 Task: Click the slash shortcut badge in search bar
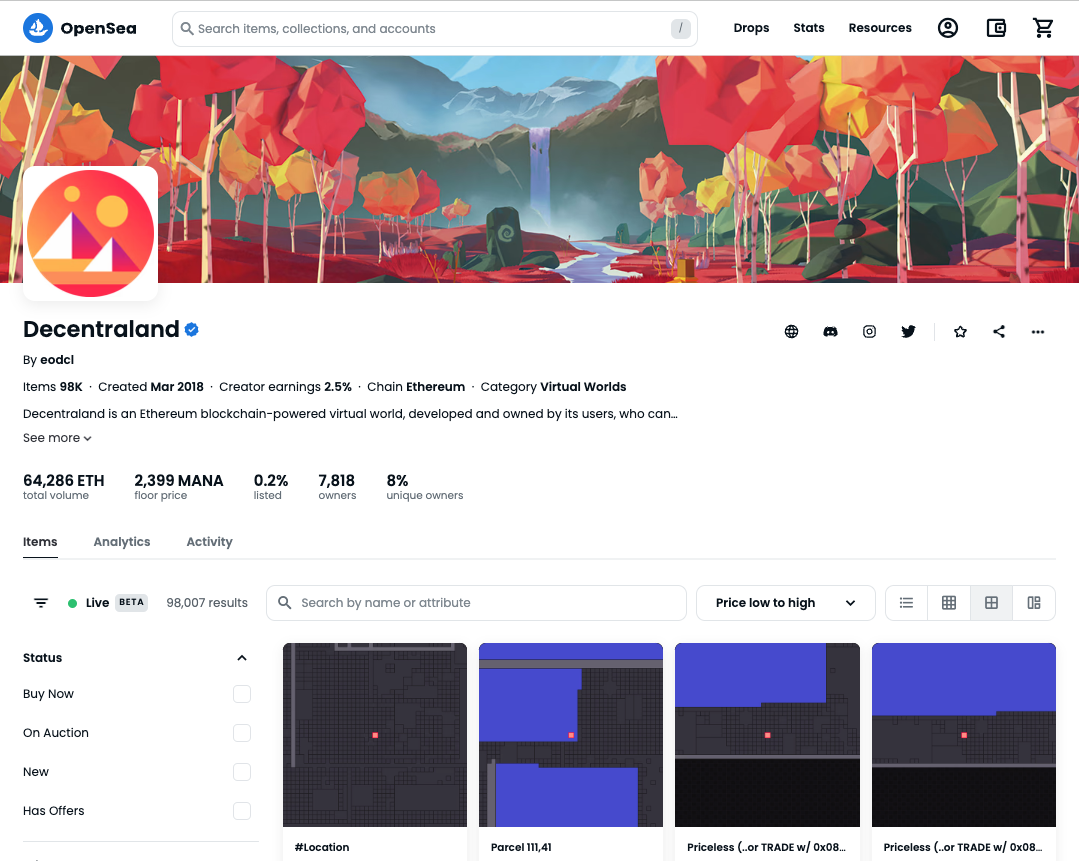[681, 28]
